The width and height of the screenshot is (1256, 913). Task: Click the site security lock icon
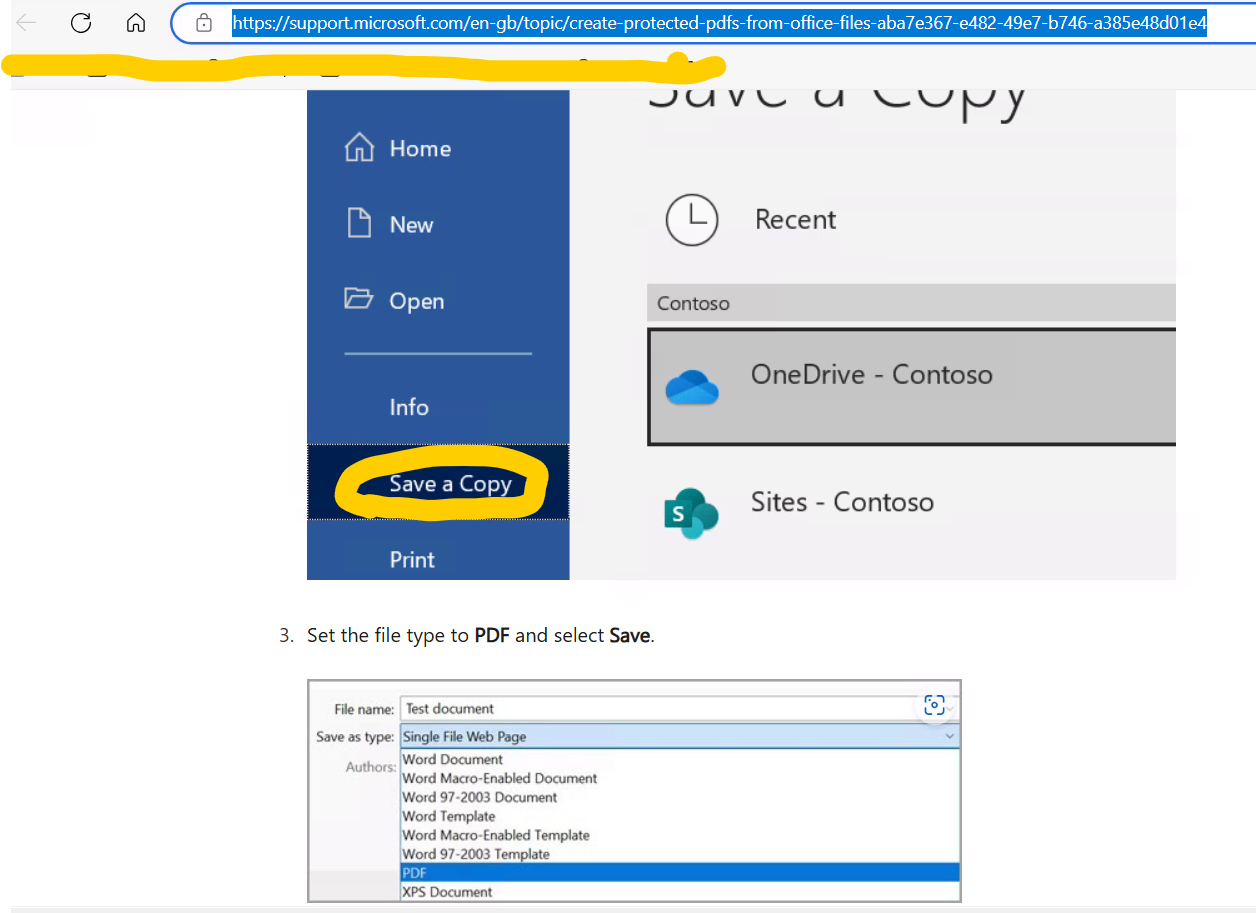click(204, 24)
